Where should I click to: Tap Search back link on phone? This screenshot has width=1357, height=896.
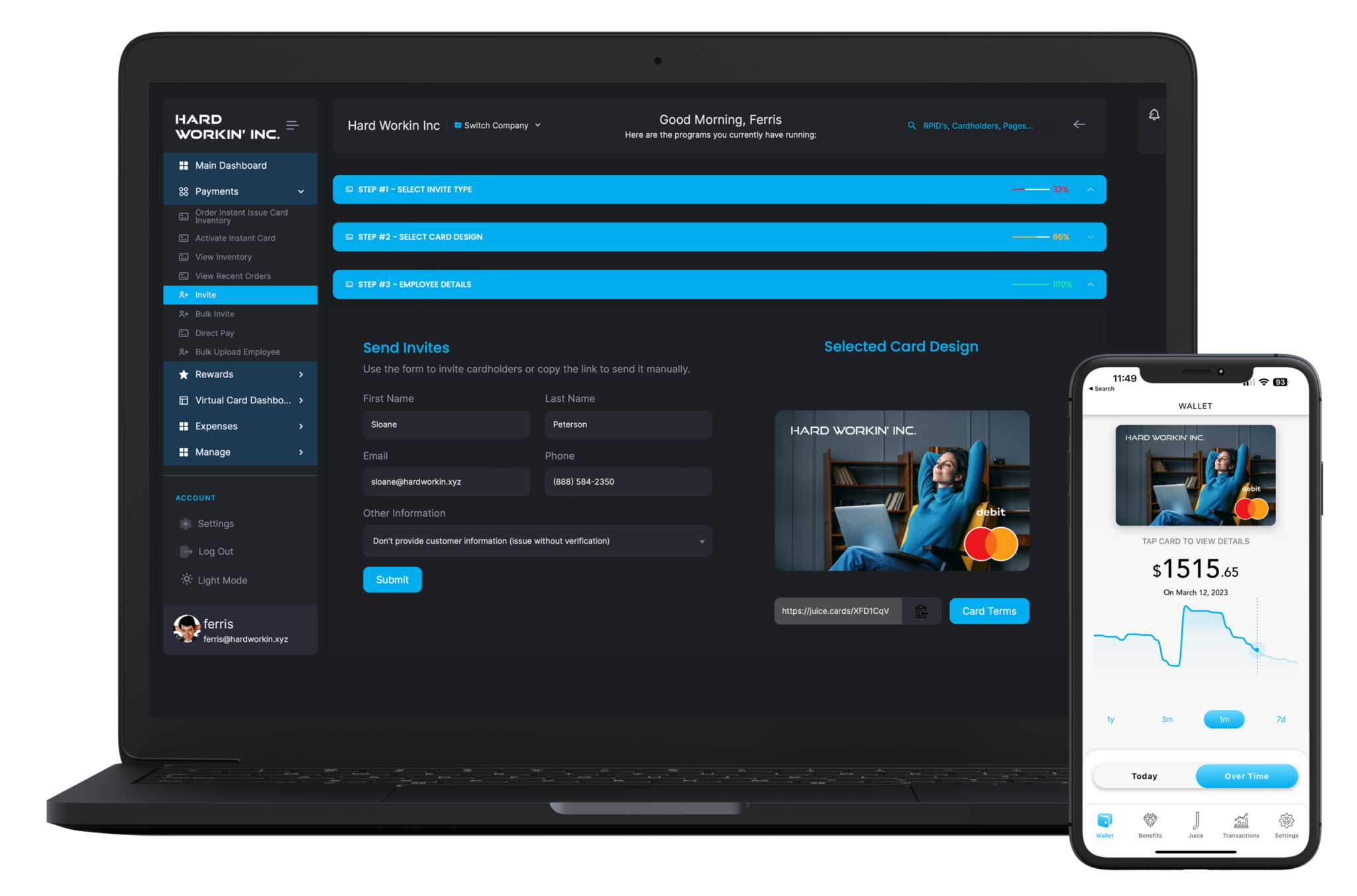1102,389
